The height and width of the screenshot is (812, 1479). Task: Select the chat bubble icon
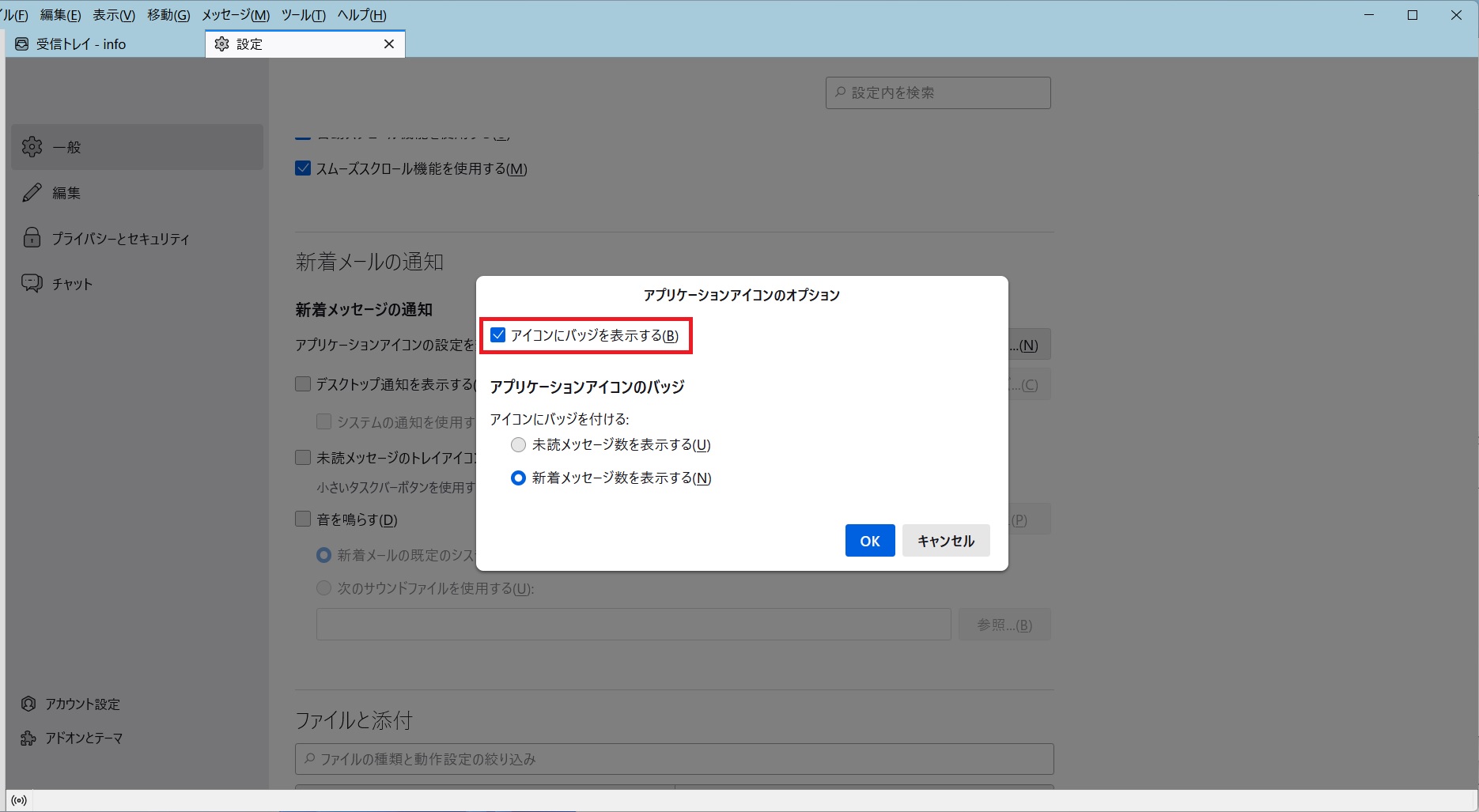point(32,284)
